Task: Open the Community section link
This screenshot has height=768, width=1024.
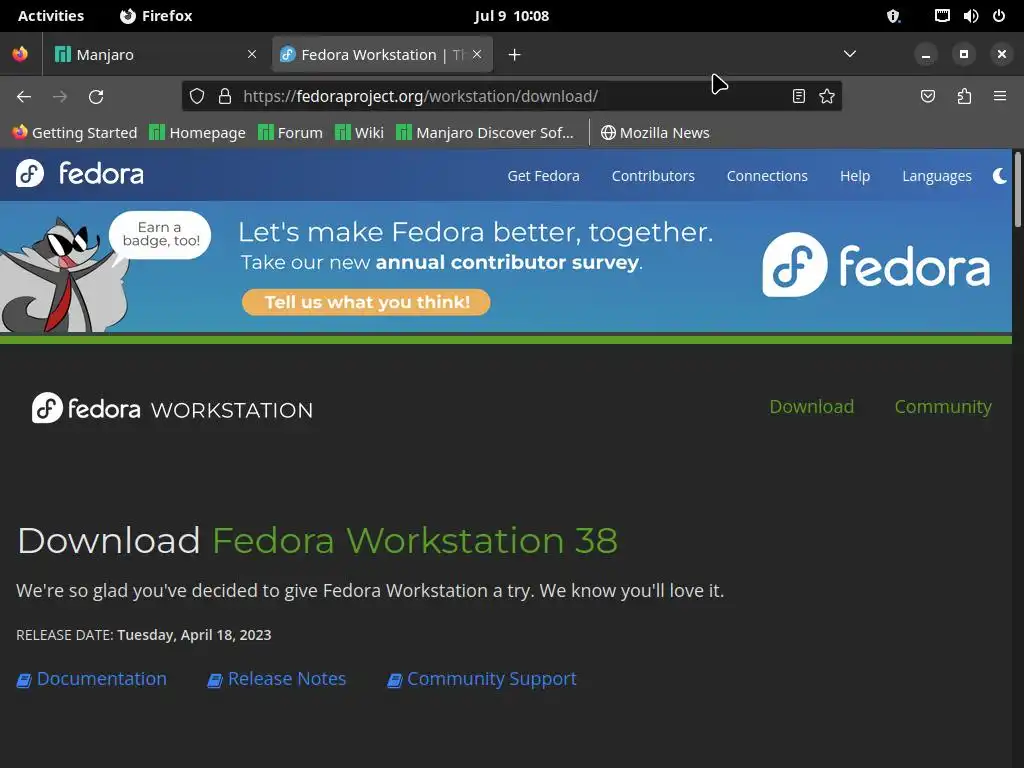Action: pos(943,406)
